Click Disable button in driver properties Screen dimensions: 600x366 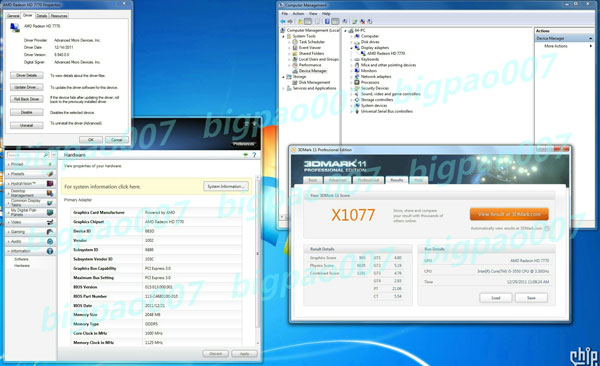tap(26, 113)
